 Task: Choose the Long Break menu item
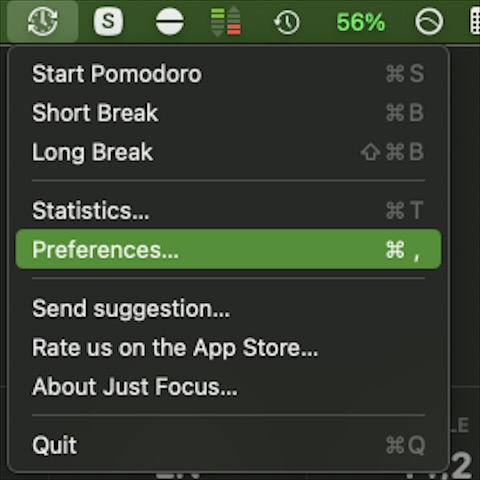tap(228, 152)
